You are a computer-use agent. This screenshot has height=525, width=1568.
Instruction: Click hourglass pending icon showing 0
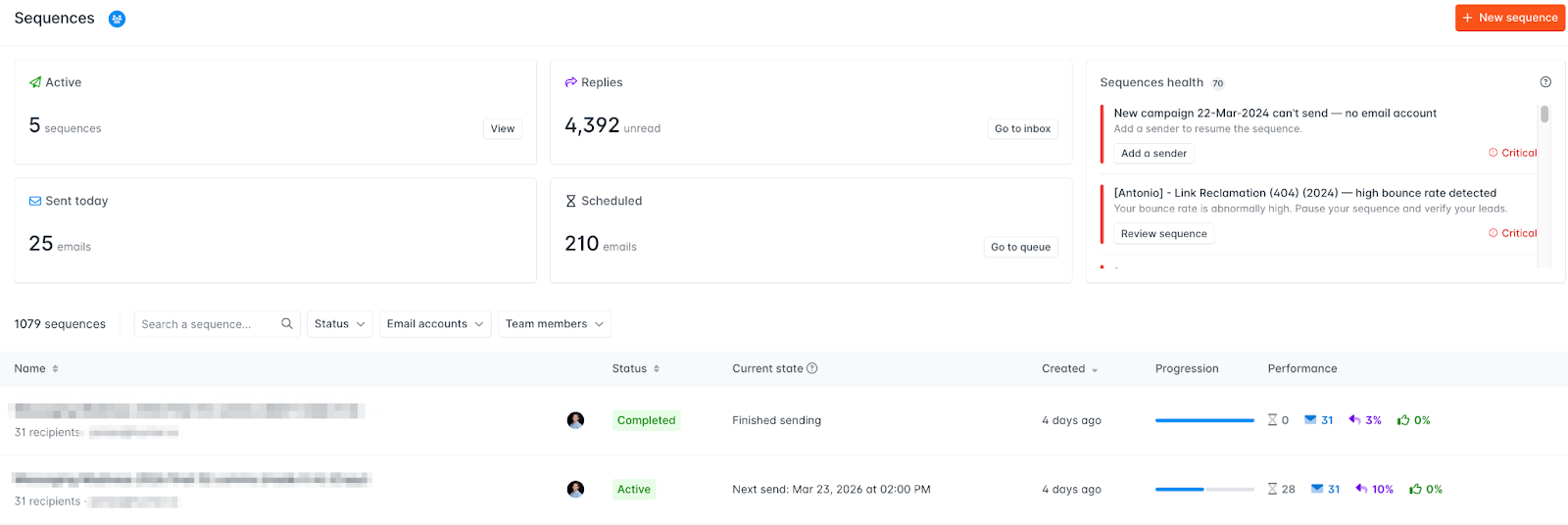1272,420
